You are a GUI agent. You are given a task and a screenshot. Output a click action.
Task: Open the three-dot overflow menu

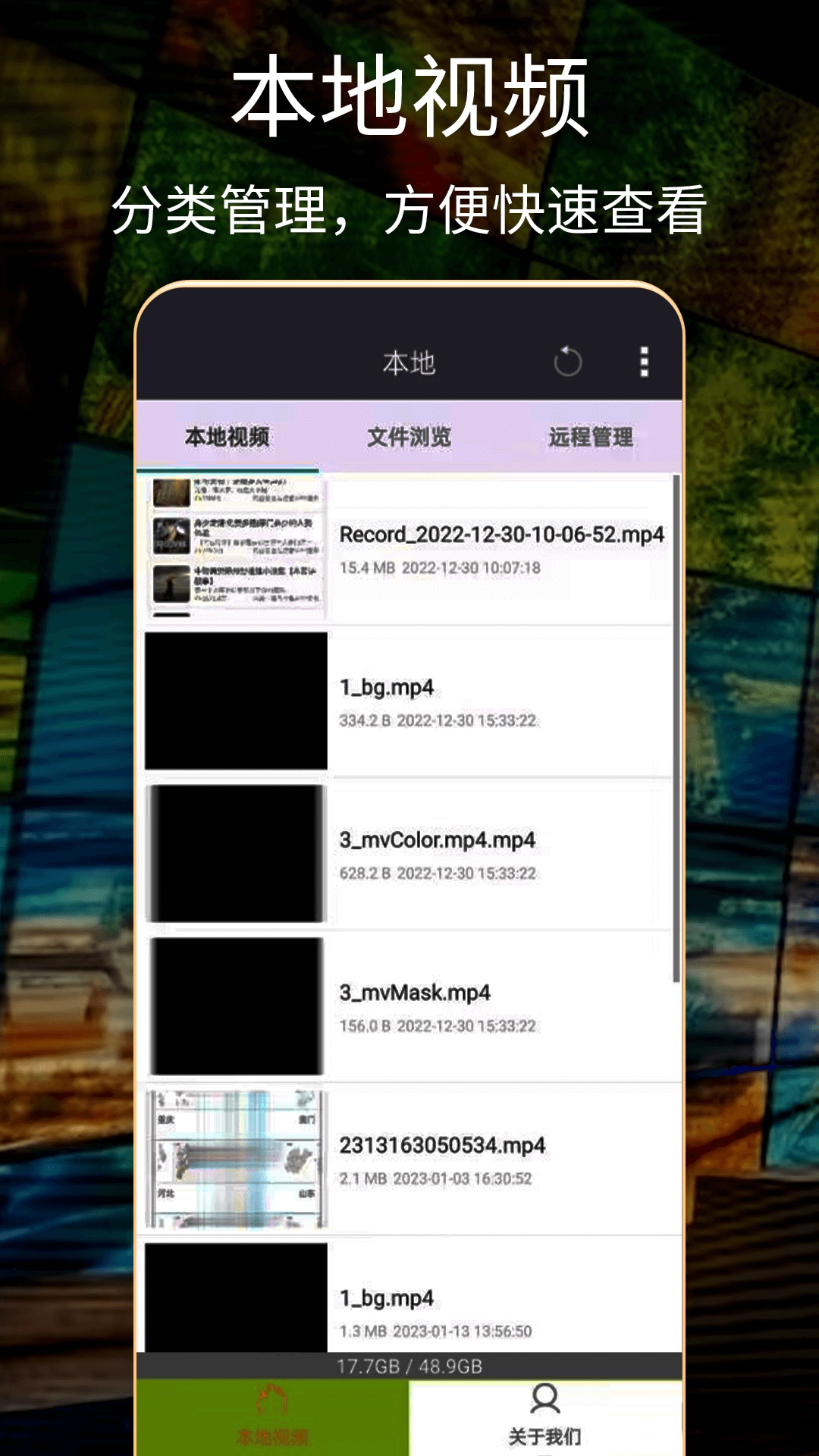coord(644,362)
